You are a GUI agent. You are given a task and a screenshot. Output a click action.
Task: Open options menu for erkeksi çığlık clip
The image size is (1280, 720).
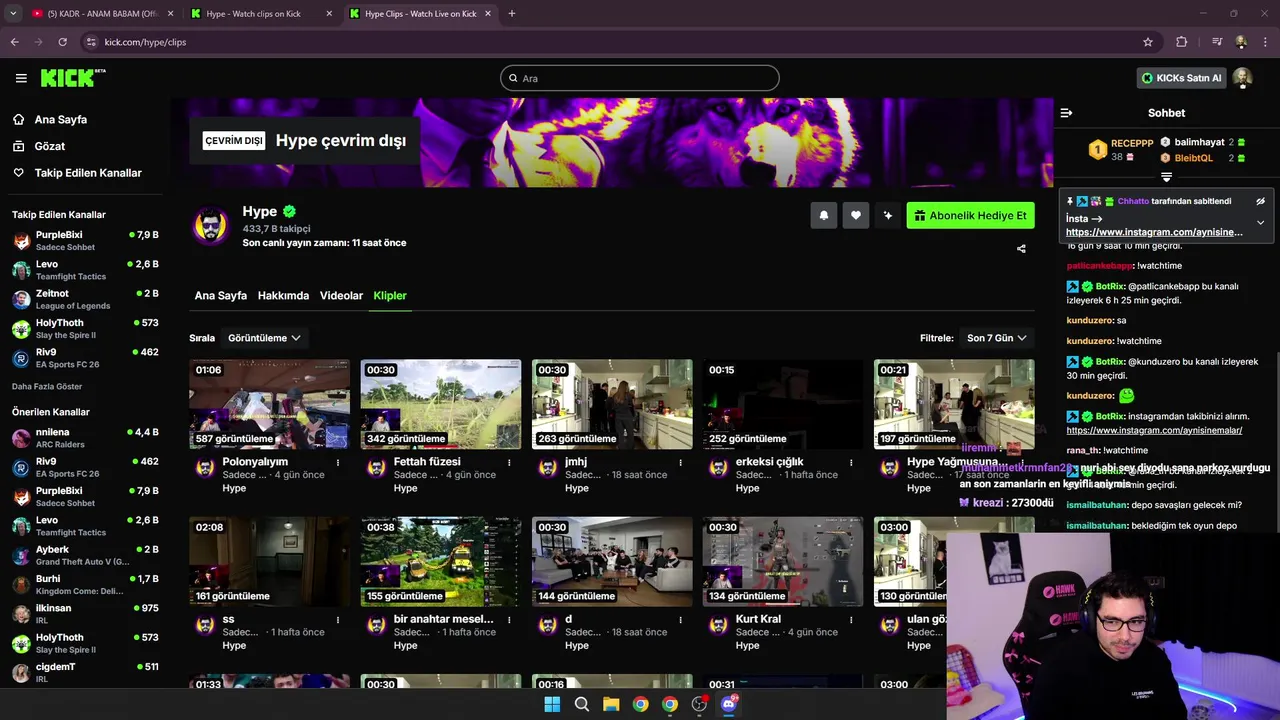851,462
